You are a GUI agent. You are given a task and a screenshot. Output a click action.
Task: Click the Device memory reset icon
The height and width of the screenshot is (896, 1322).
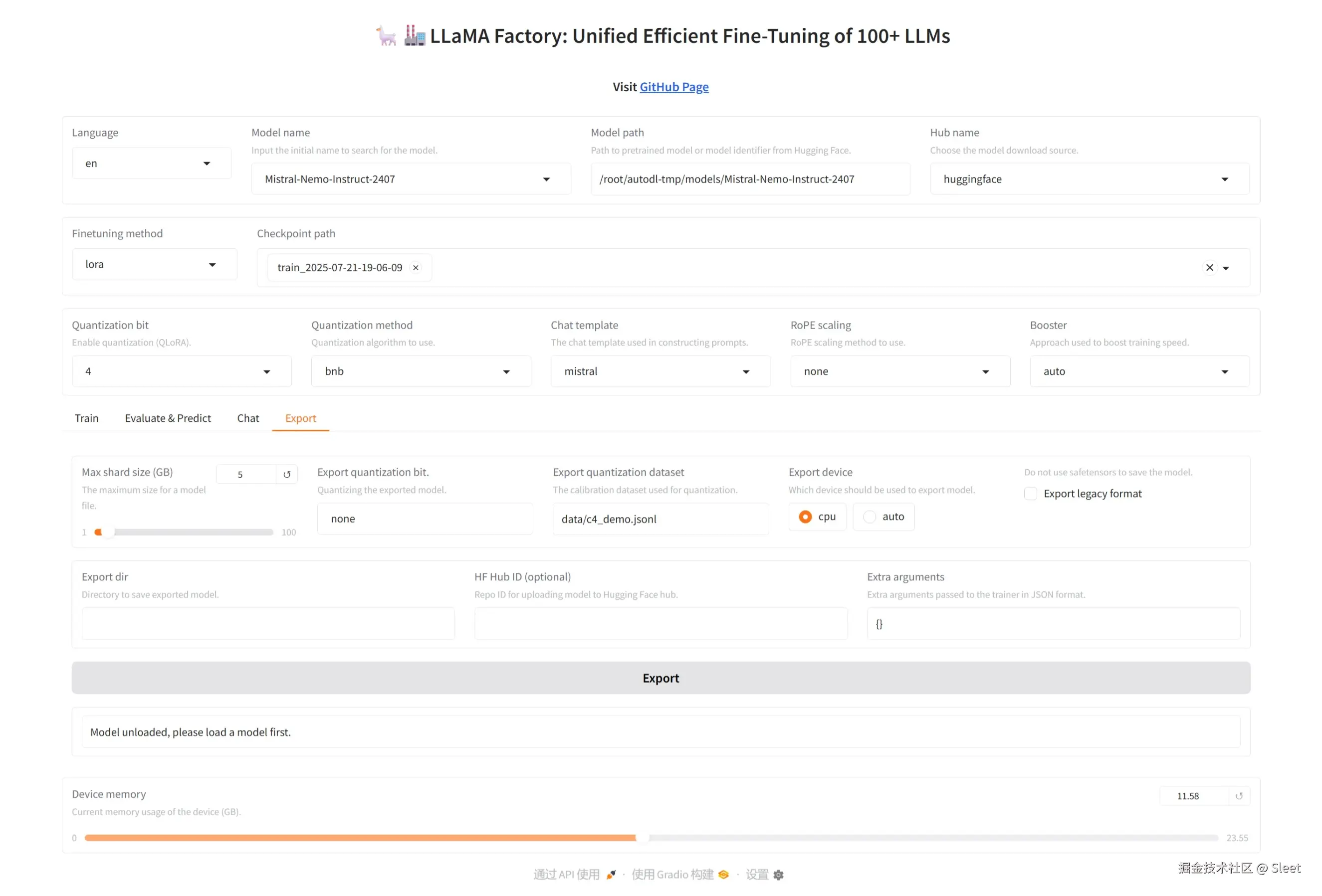(1238, 796)
